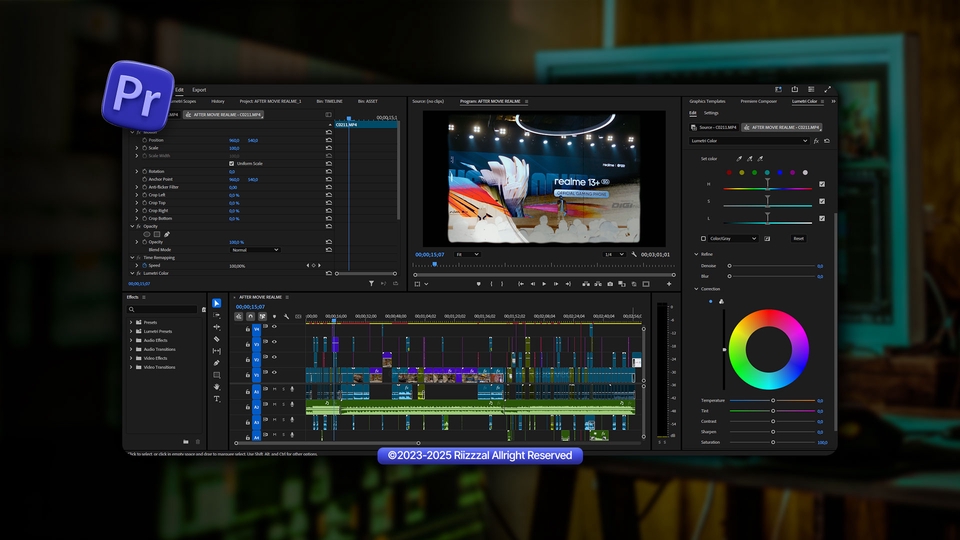Screen dimensions: 960x540
Task: Click the first Set color eyedropper
Action: (739, 159)
